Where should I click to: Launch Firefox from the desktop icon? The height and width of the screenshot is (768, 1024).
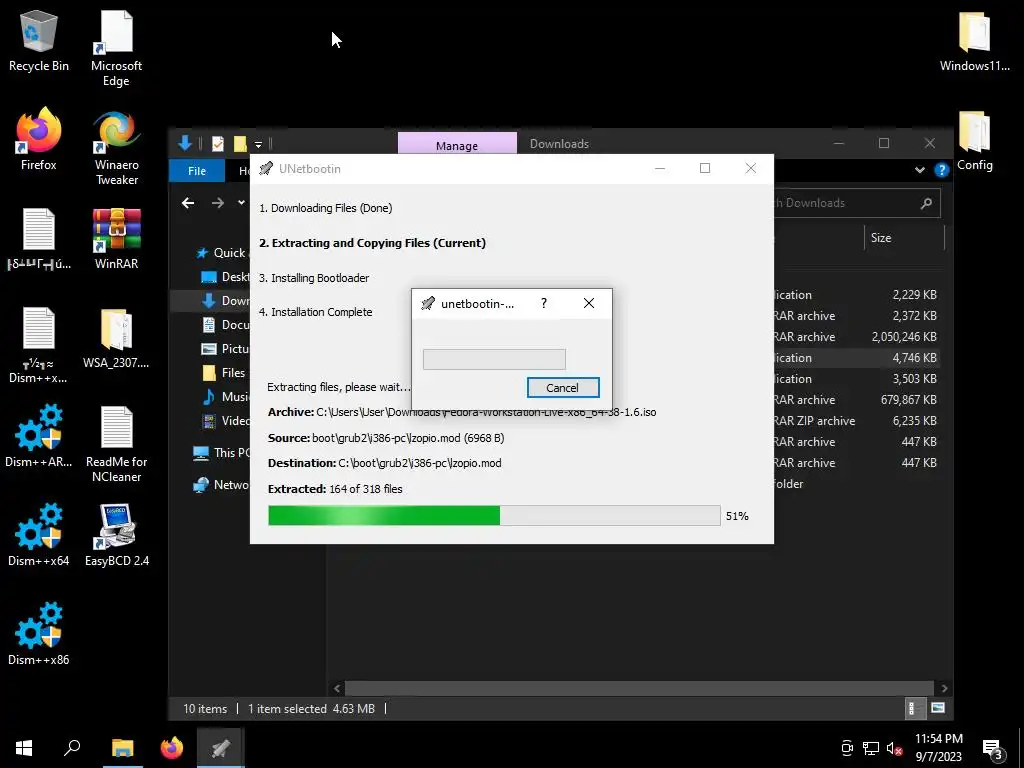point(39,140)
